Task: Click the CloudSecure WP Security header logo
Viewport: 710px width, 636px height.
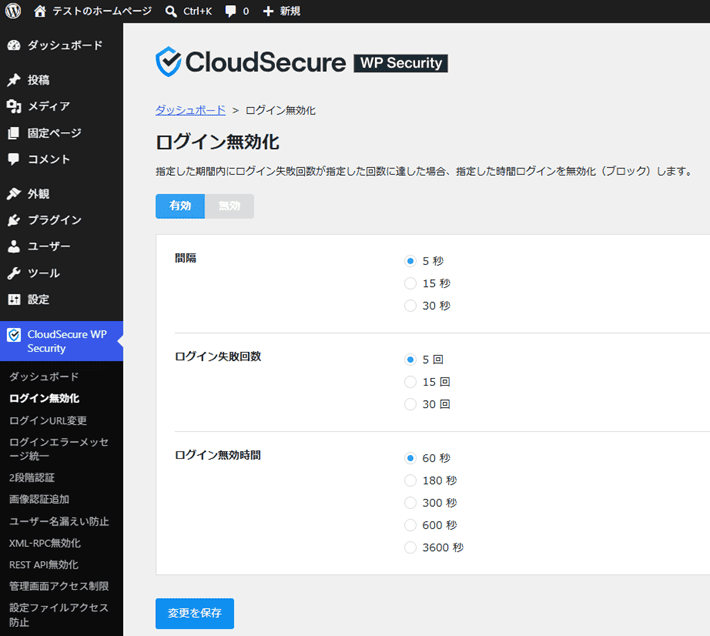Action: (302, 62)
